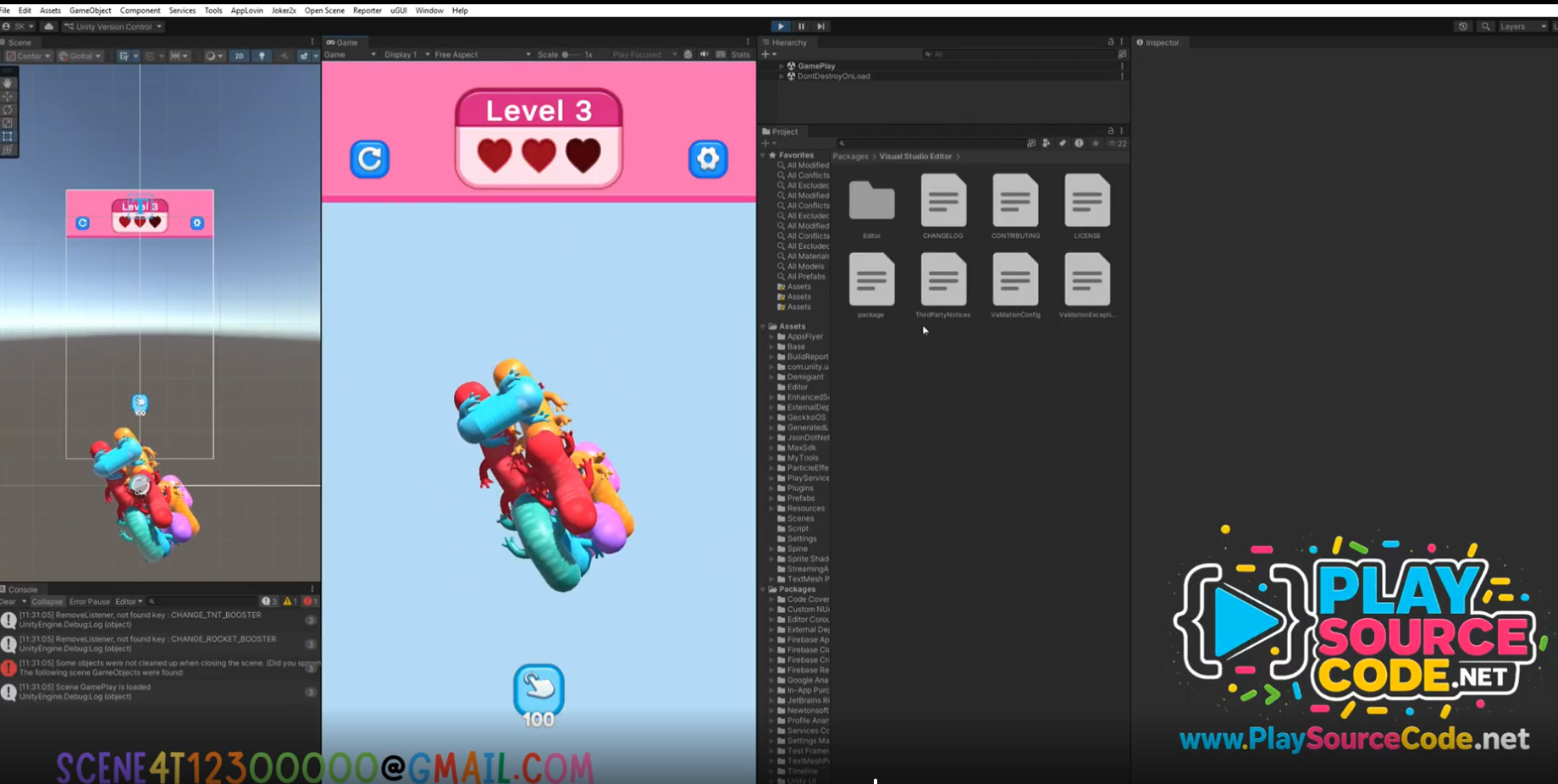
Task: Open the blue gear settings in game
Action: pyautogui.click(x=708, y=158)
